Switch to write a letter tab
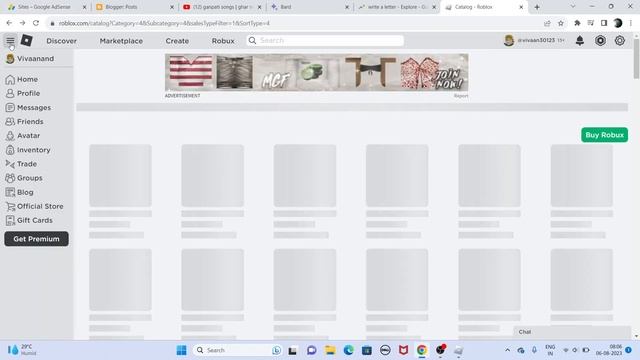Viewport: 640px width, 360px height. tap(397, 7)
